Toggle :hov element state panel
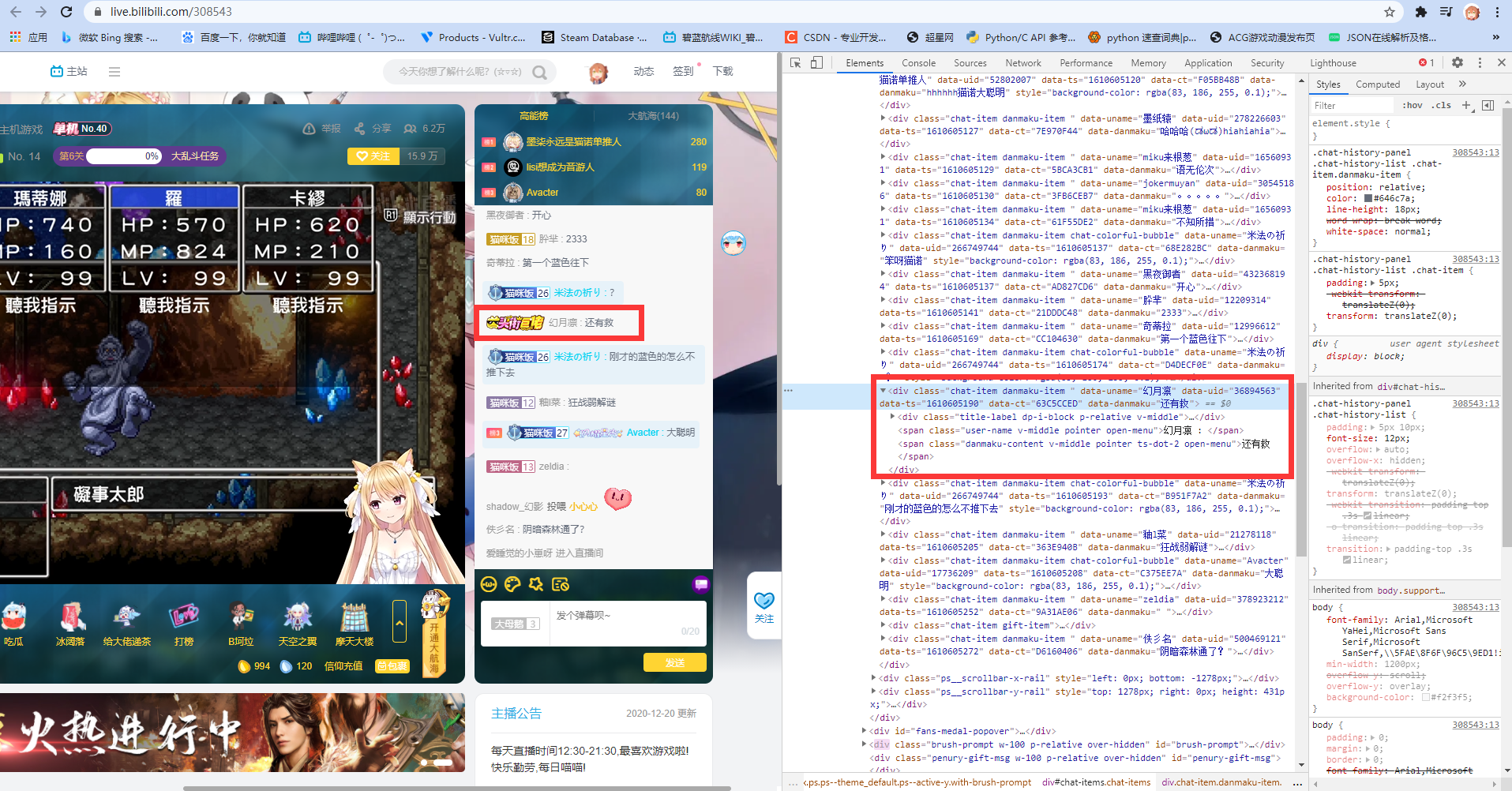The image size is (1512, 791). pos(1413,105)
